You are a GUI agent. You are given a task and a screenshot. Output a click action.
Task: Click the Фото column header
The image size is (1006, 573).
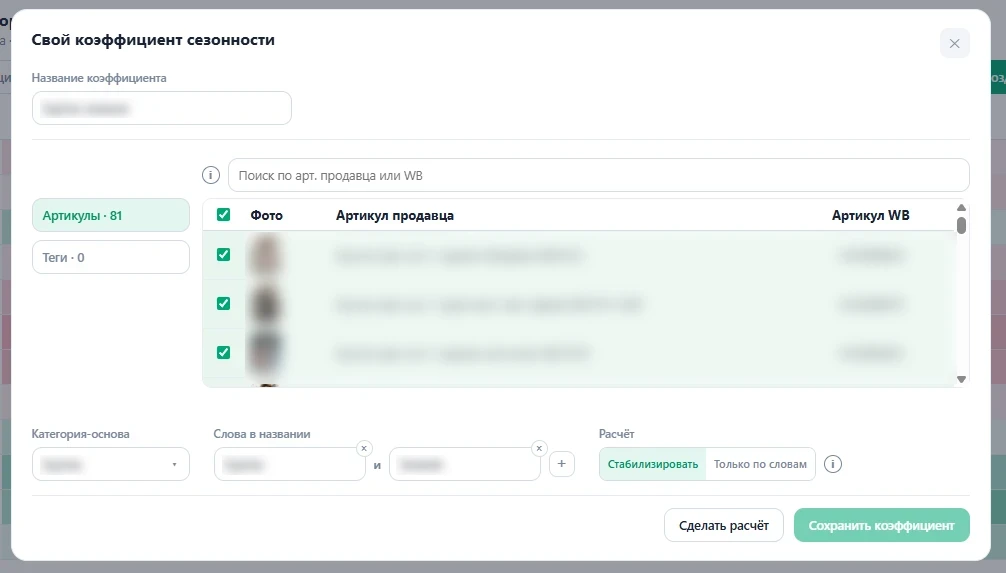click(266, 216)
